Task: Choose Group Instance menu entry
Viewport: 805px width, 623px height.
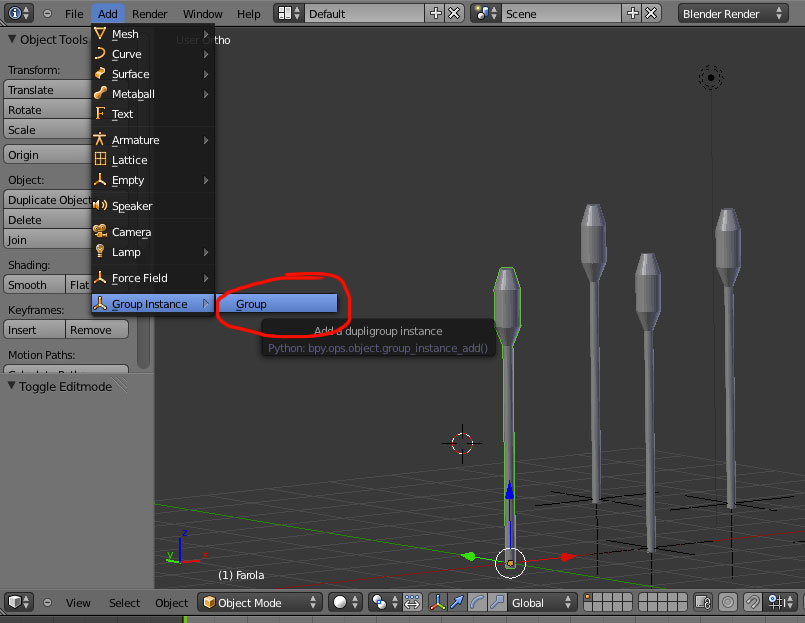Action: (x=152, y=304)
